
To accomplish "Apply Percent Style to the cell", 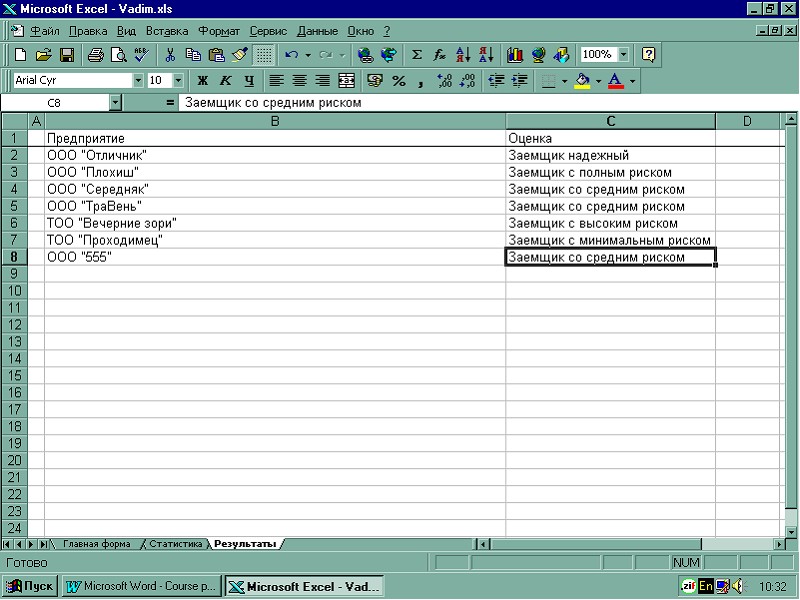I will (x=398, y=80).
